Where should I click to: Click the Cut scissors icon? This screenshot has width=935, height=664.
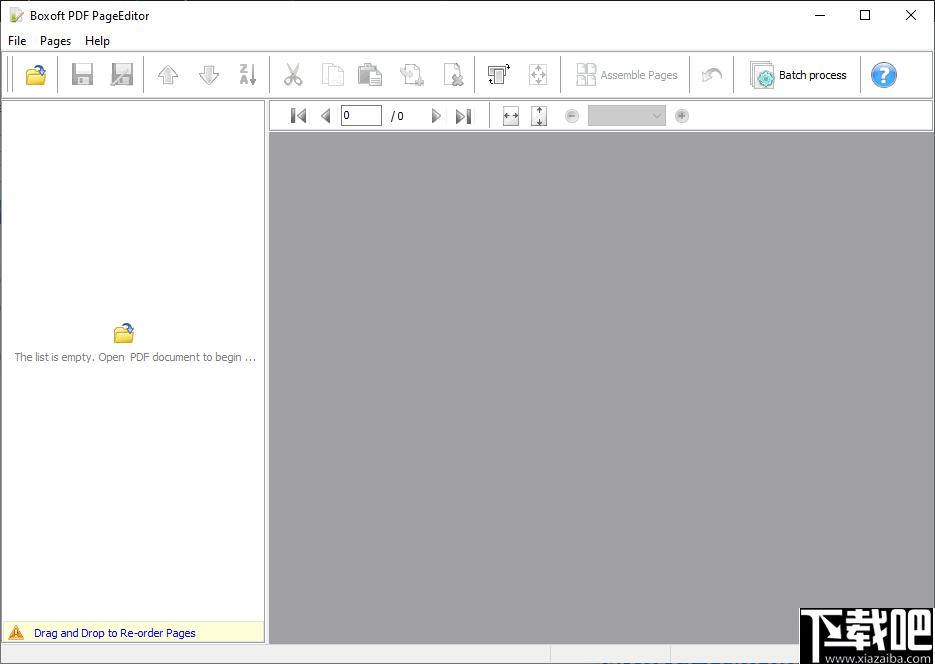pyautogui.click(x=293, y=75)
